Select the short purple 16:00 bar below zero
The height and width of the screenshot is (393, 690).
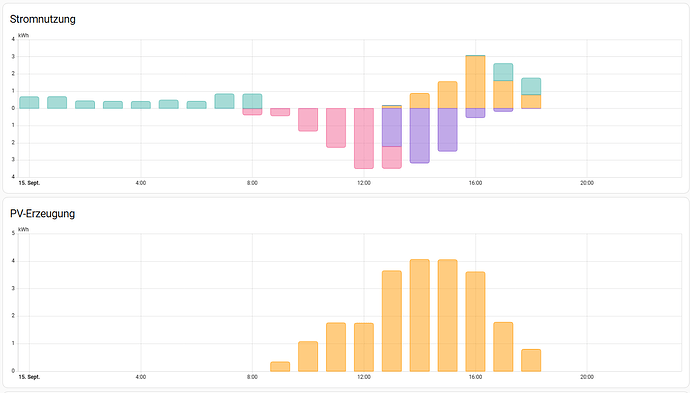click(x=475, y=113)
